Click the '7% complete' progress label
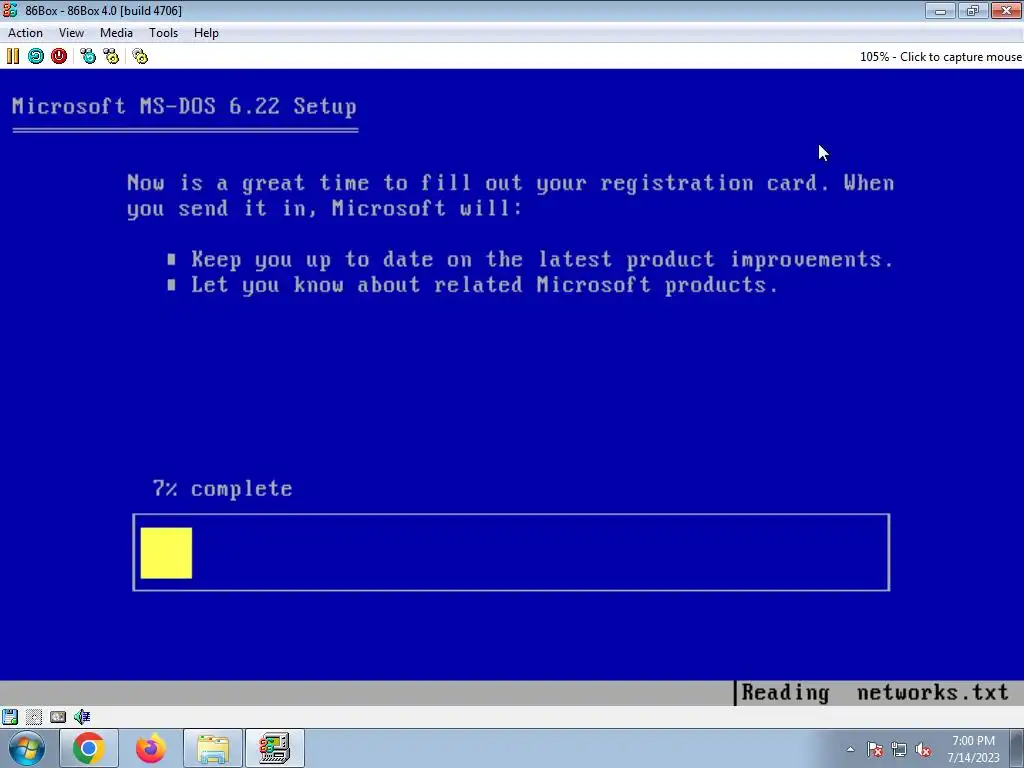Image resolution: width=1024 pixels, height=768 pixels. click(222, 488)
